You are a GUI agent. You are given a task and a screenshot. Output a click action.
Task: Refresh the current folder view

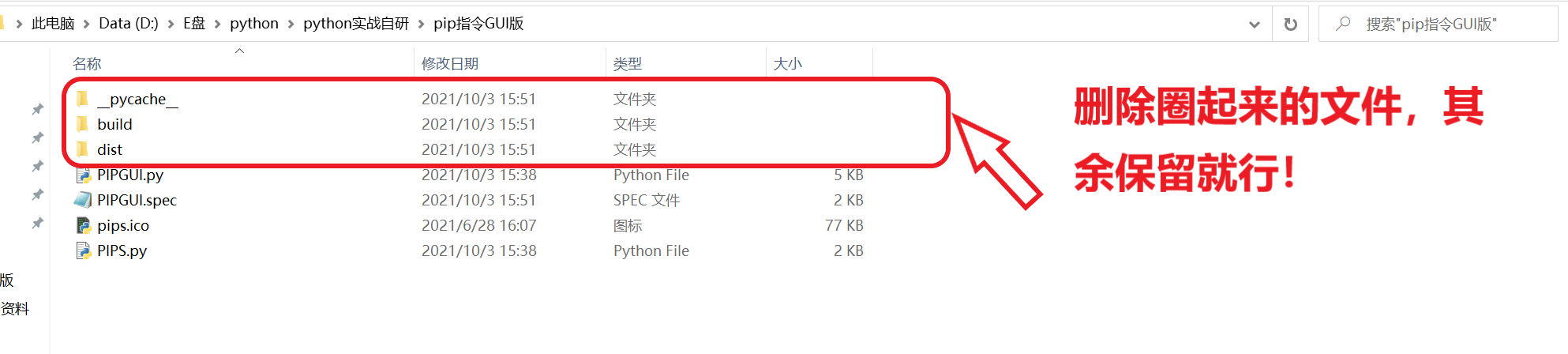pos(1291,24)
